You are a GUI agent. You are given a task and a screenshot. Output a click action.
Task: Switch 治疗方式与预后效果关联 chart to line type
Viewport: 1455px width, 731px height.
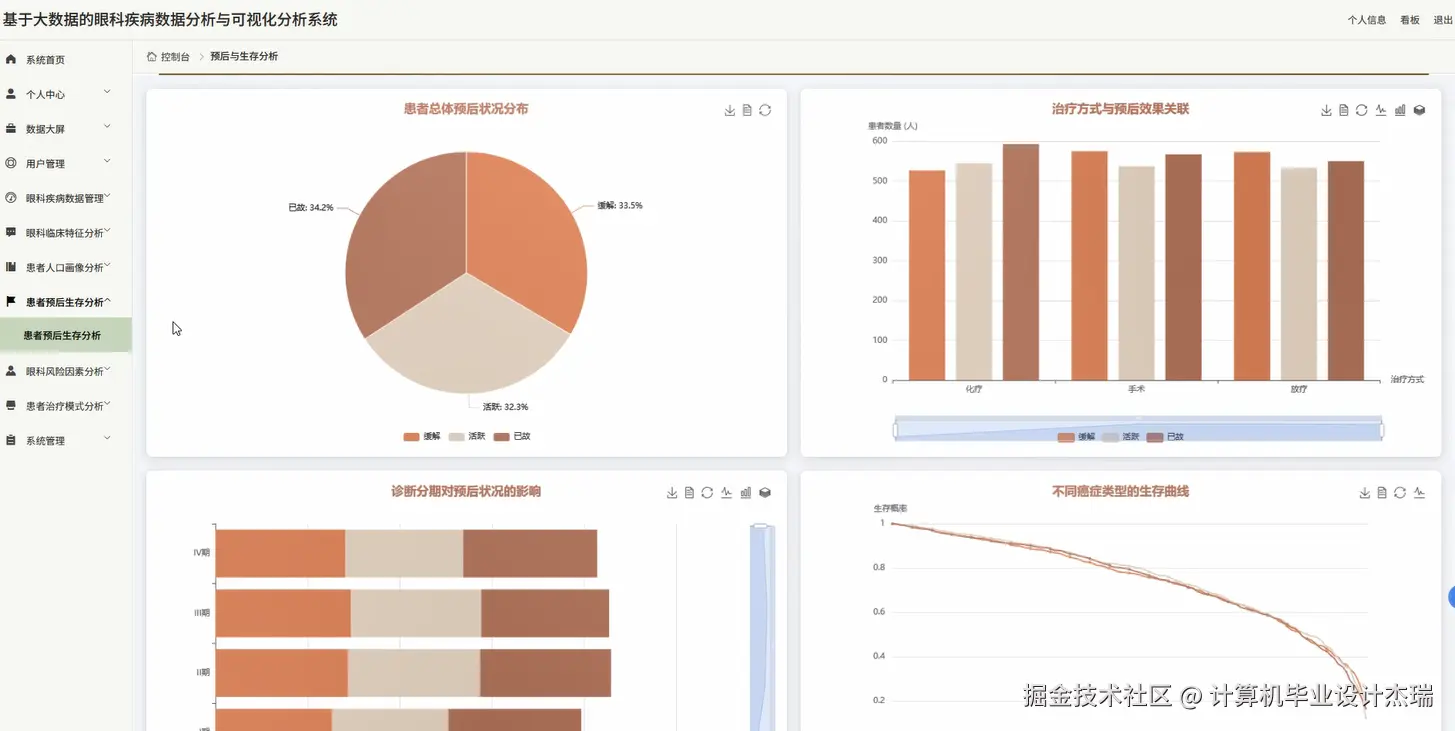point(1381,110)
